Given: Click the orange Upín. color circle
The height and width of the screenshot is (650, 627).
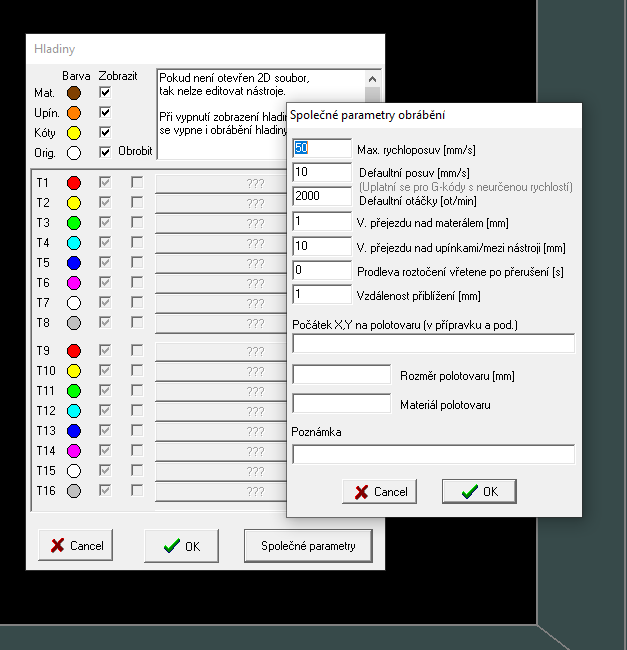Looking at the screenshot, I should coord(73,113).
